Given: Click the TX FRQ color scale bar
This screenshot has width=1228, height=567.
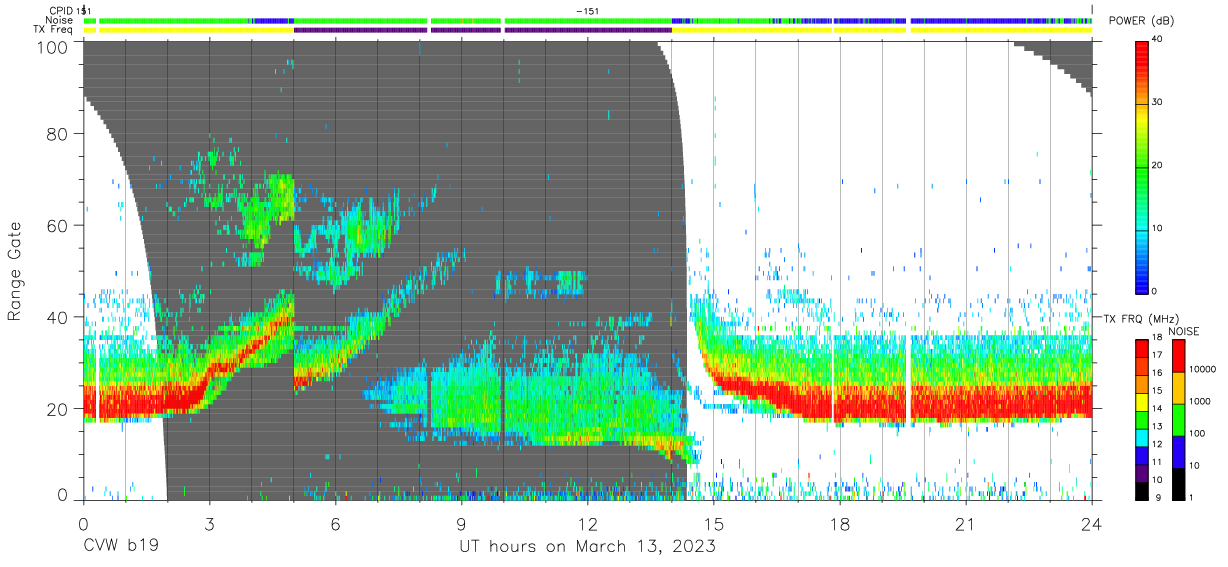Looking at the screenshot, I should click(1142, 420).
